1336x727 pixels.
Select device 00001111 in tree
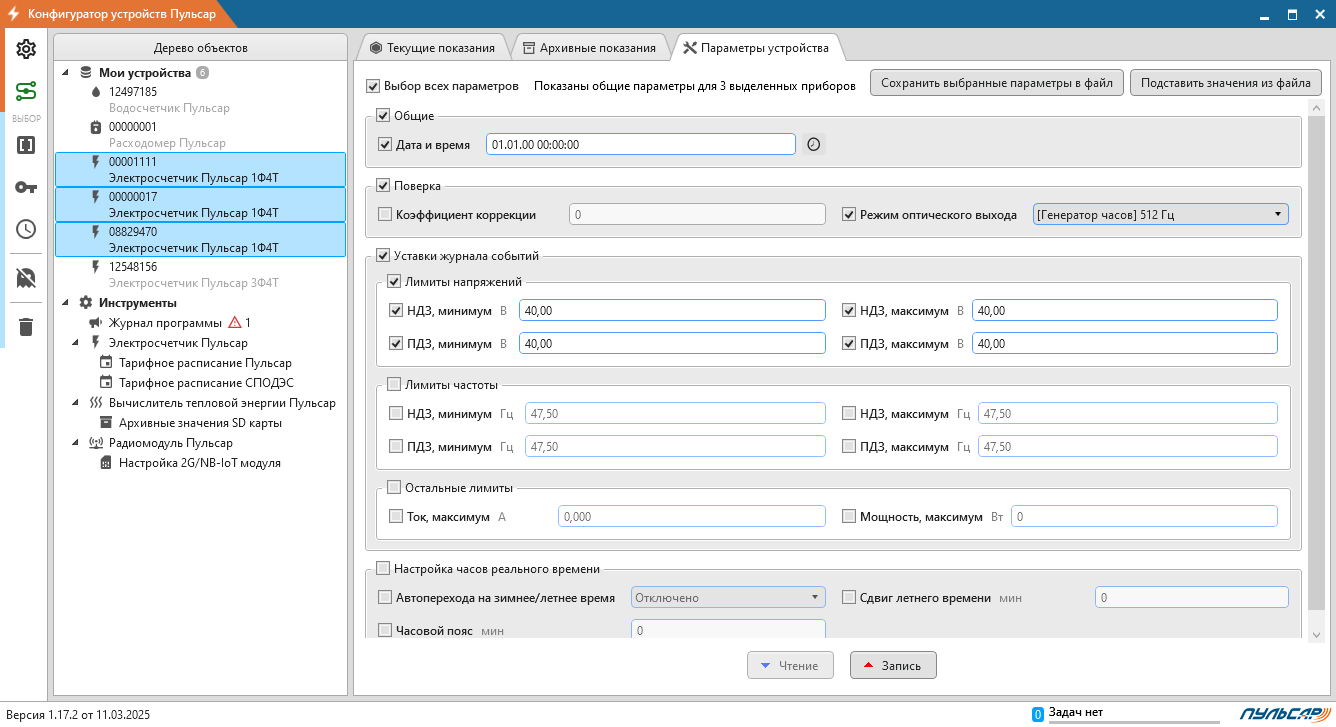[200, 169]
